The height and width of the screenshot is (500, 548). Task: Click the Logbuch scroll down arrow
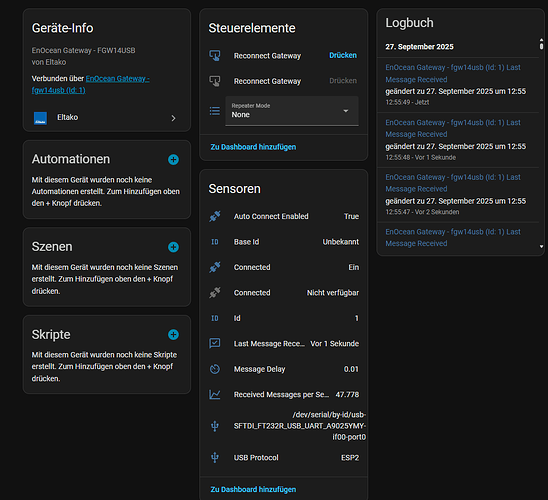pyautogui.click(x=541, y=247)
